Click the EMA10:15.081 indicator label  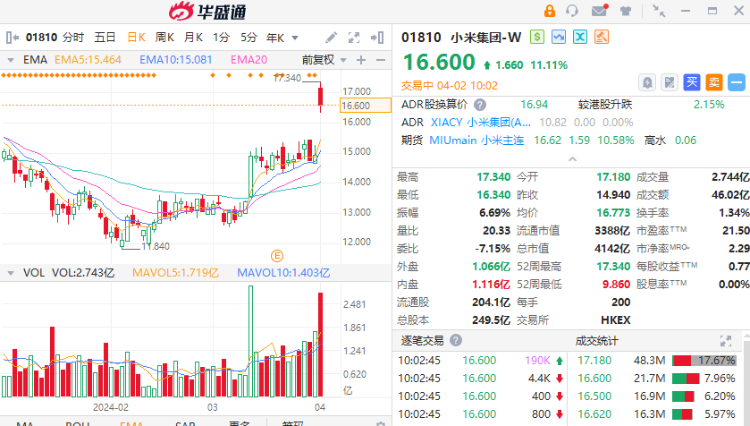point(176,60)
